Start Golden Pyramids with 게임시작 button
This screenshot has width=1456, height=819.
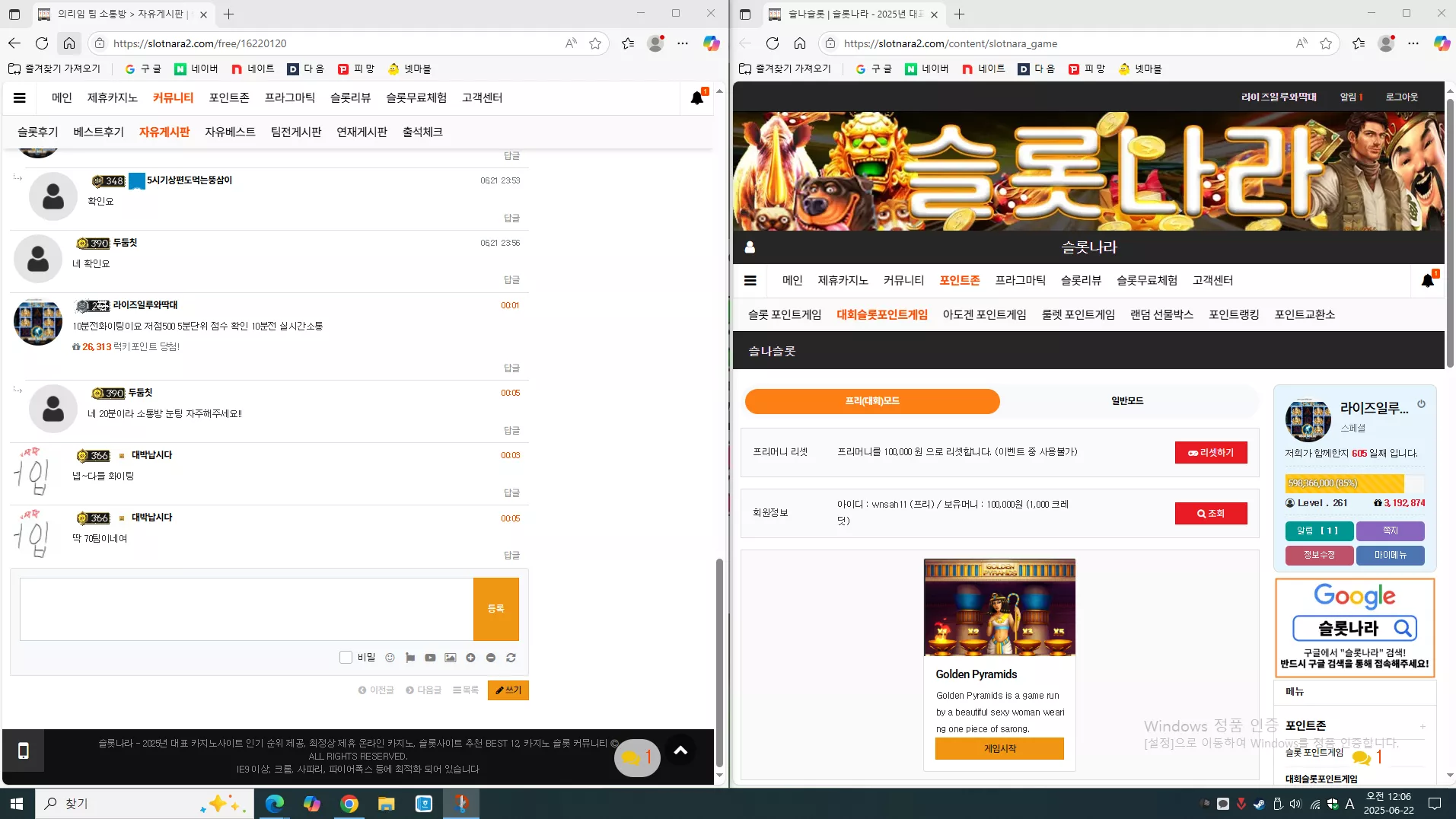coord(999,749)
